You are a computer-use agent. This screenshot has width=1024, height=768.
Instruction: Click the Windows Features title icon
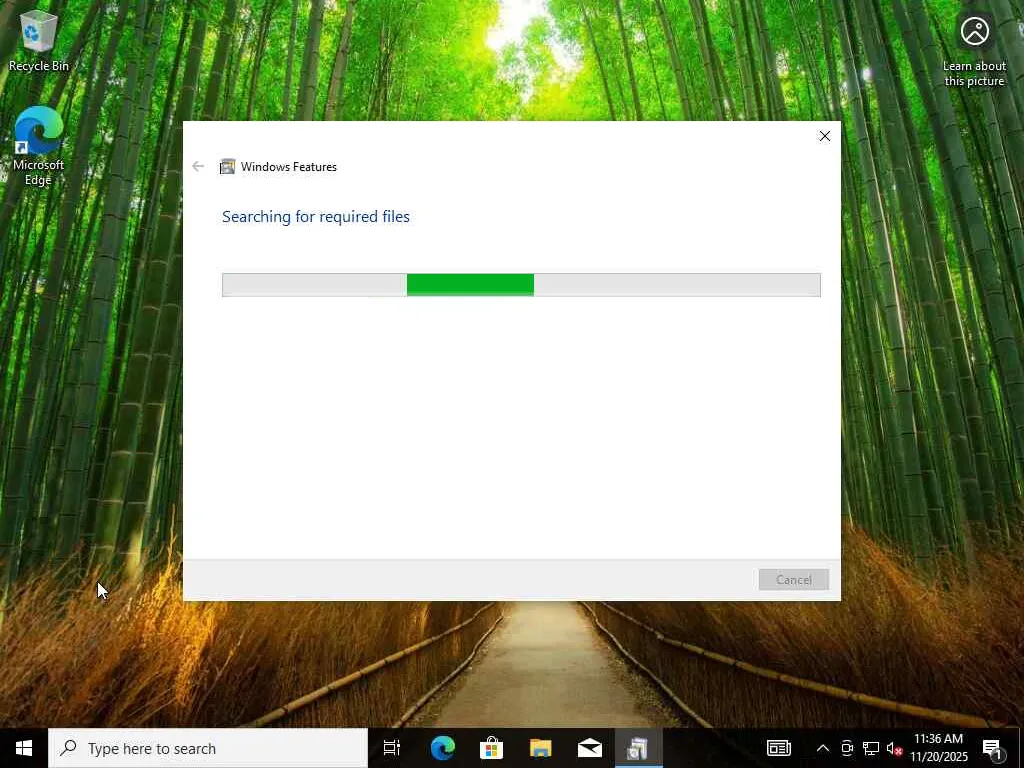pyautogui.click(x=227, y=167)
